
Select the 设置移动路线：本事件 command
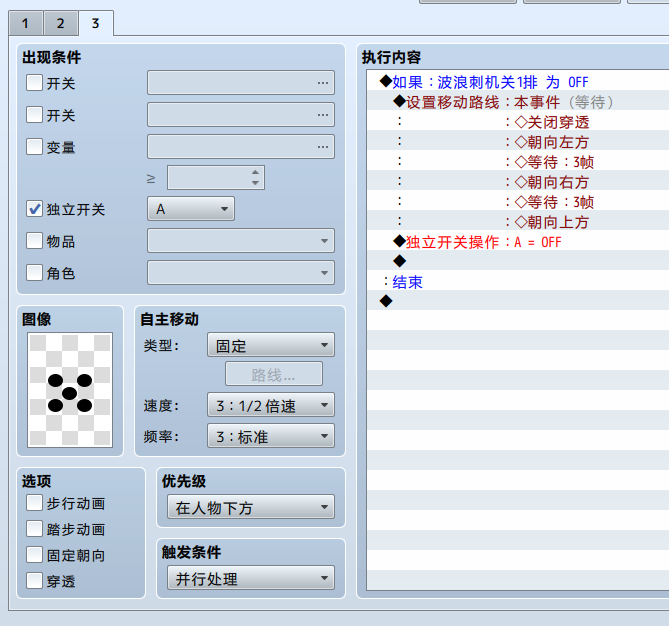pyautogui.click(x=518, y=101)
